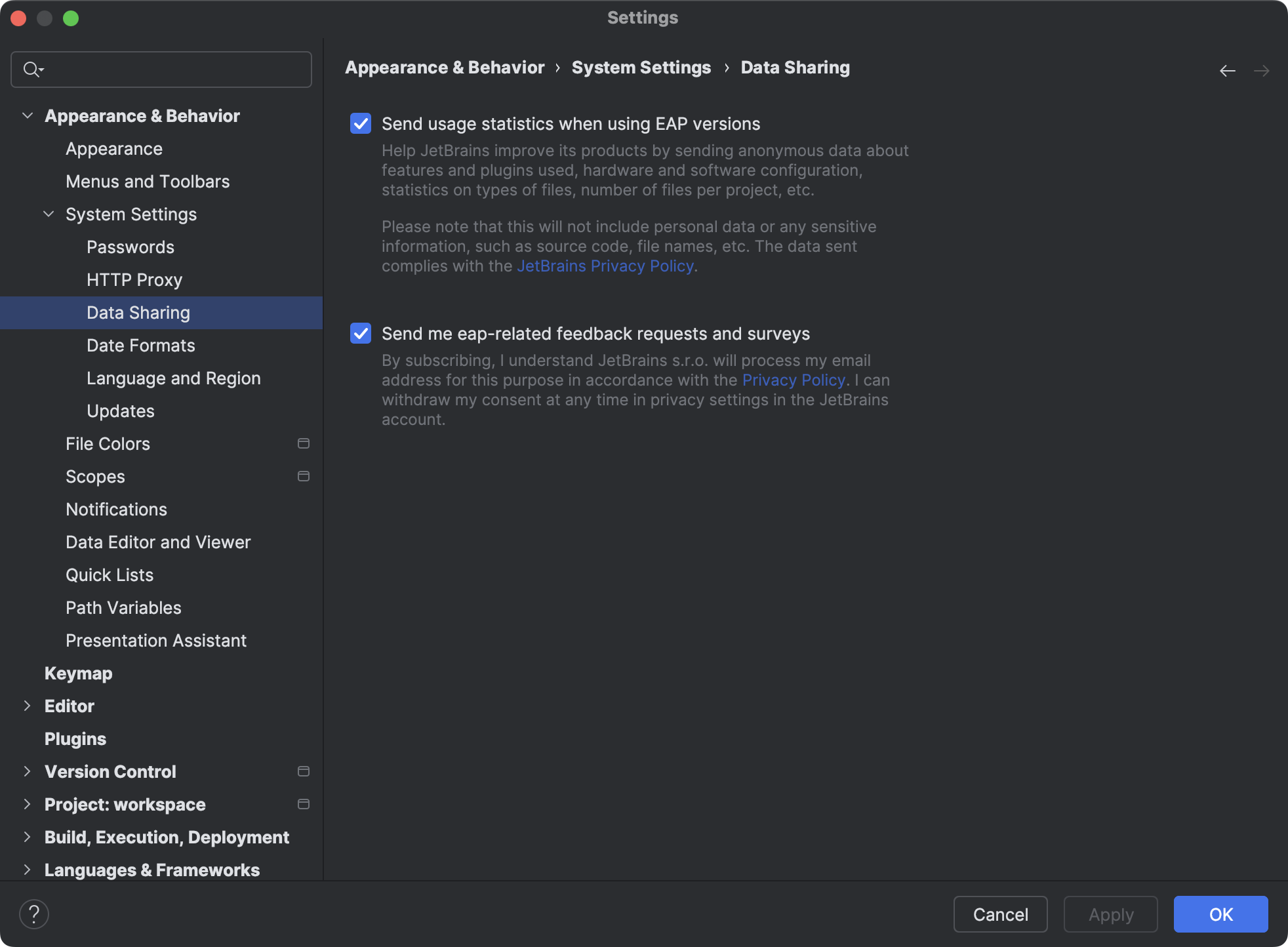The image size is (1288, 947).
Task: Expand the Build, Execution, Deployment section
Action: point(28,837)
